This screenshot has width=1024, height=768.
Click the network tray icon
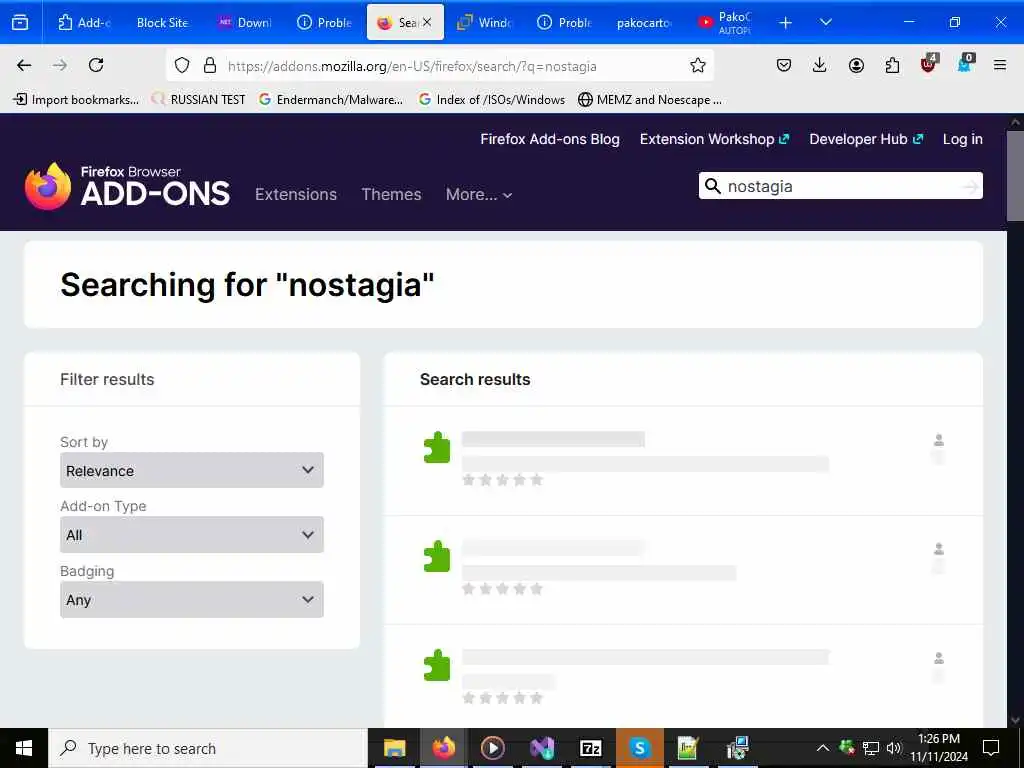pos(871,748)
